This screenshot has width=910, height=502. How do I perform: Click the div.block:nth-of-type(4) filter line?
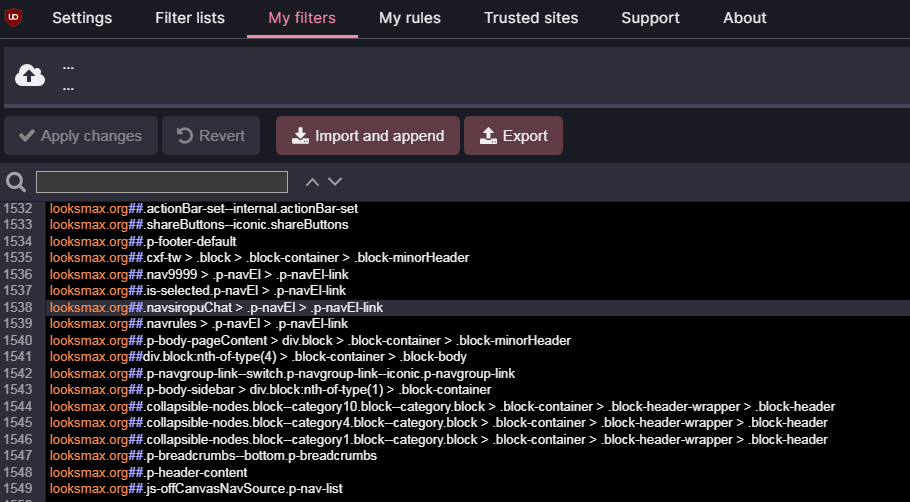(x=258, y=357)
